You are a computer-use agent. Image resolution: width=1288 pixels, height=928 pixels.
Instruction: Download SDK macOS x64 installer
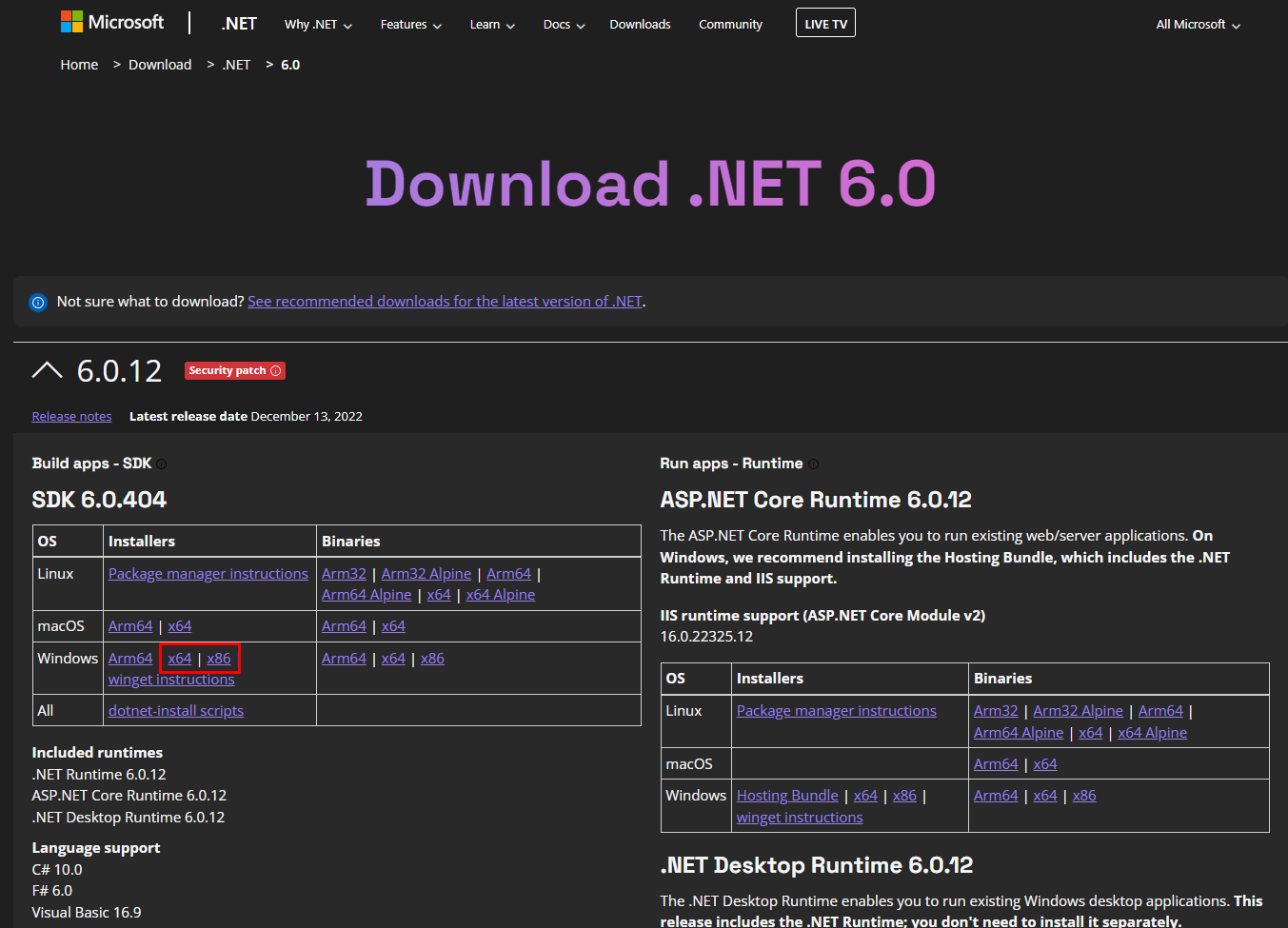[180, 626]
